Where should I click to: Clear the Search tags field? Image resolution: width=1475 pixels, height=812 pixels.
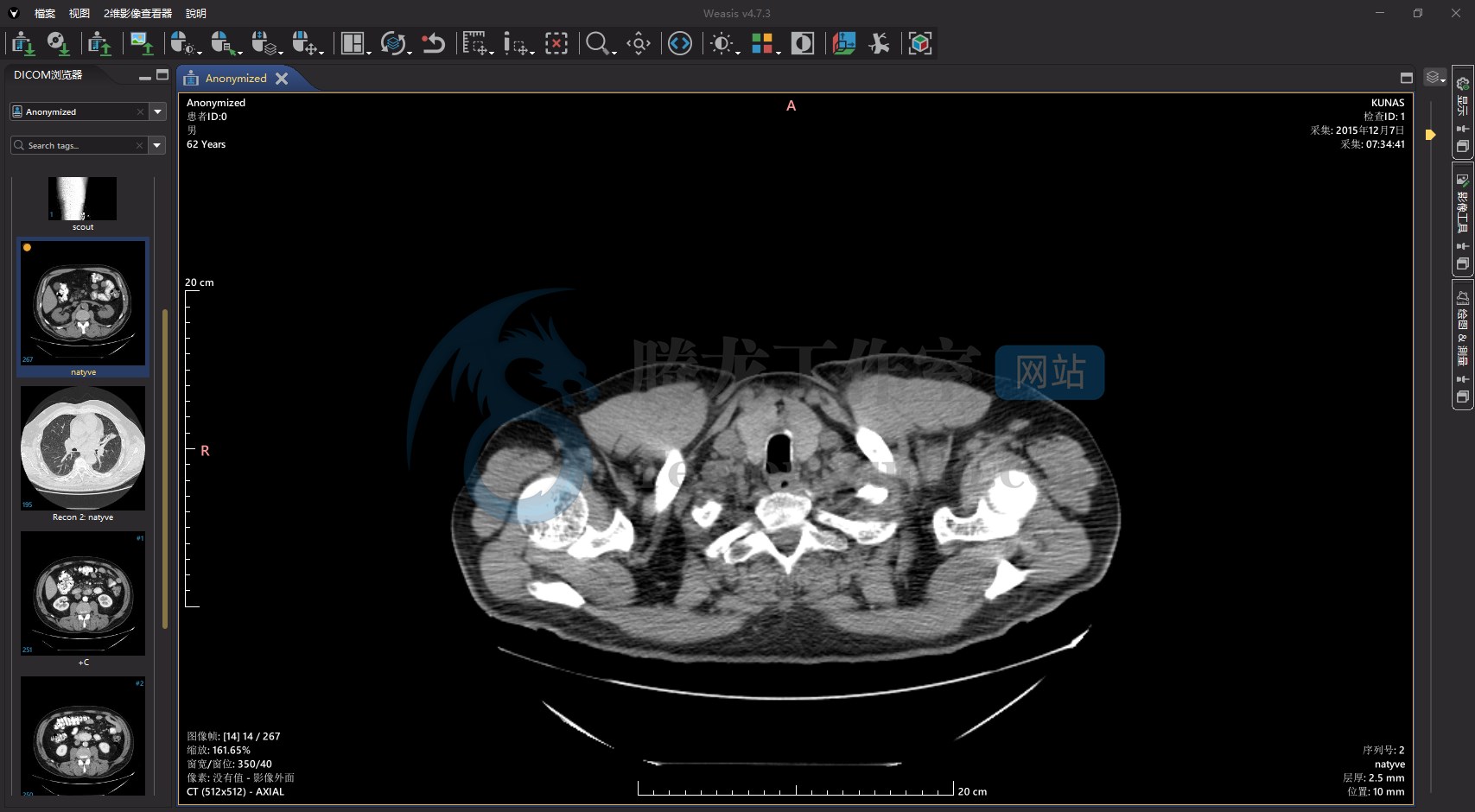(x=139, y=145)
